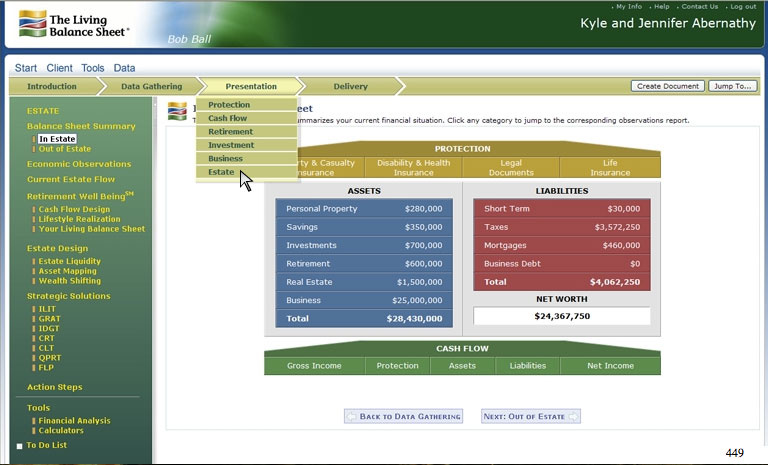
Task: Go to the Delivery step tab
Action: click(350, 86)
